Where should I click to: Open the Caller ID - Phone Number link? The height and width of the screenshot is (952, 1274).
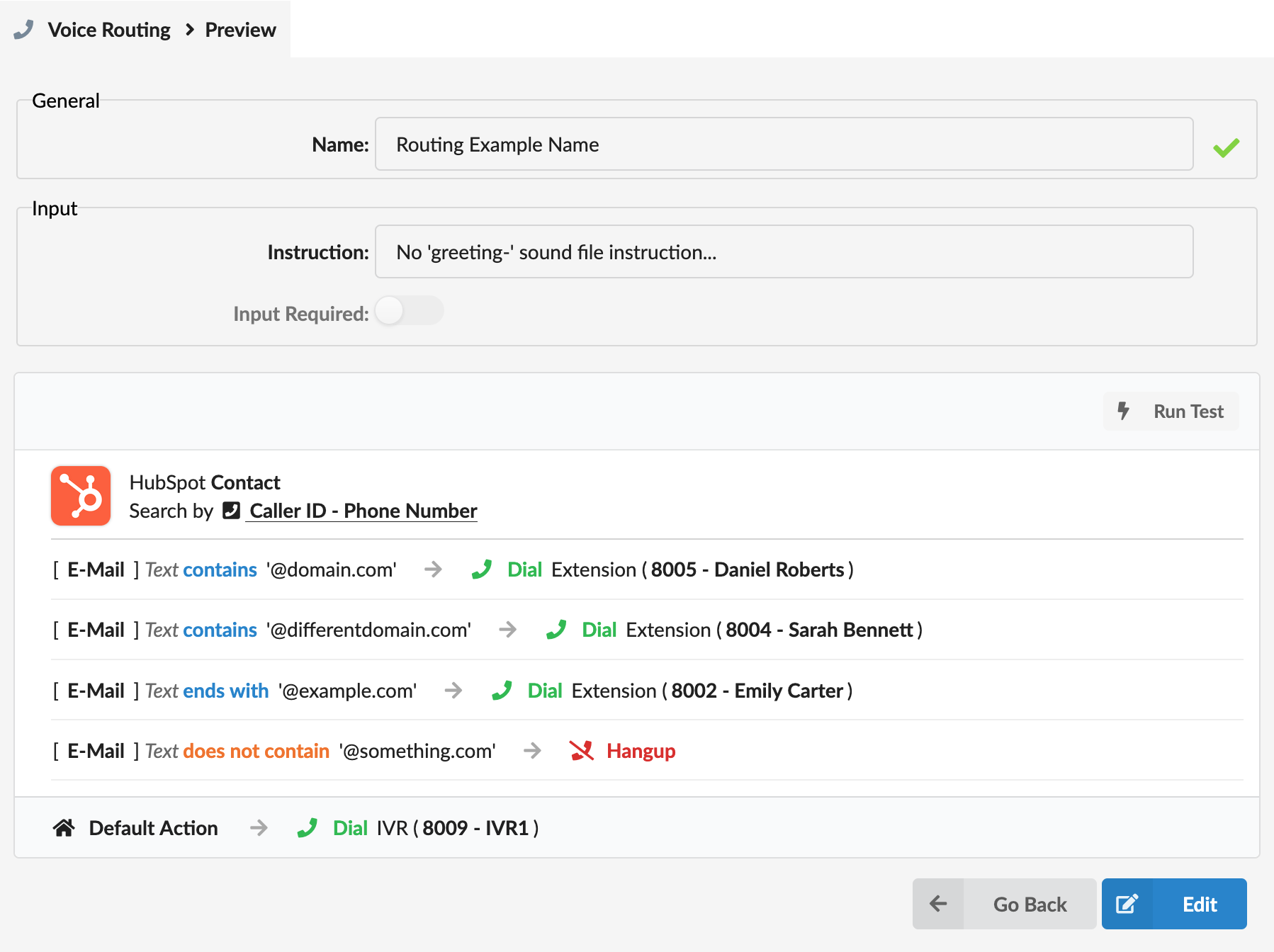coord(363,511)
